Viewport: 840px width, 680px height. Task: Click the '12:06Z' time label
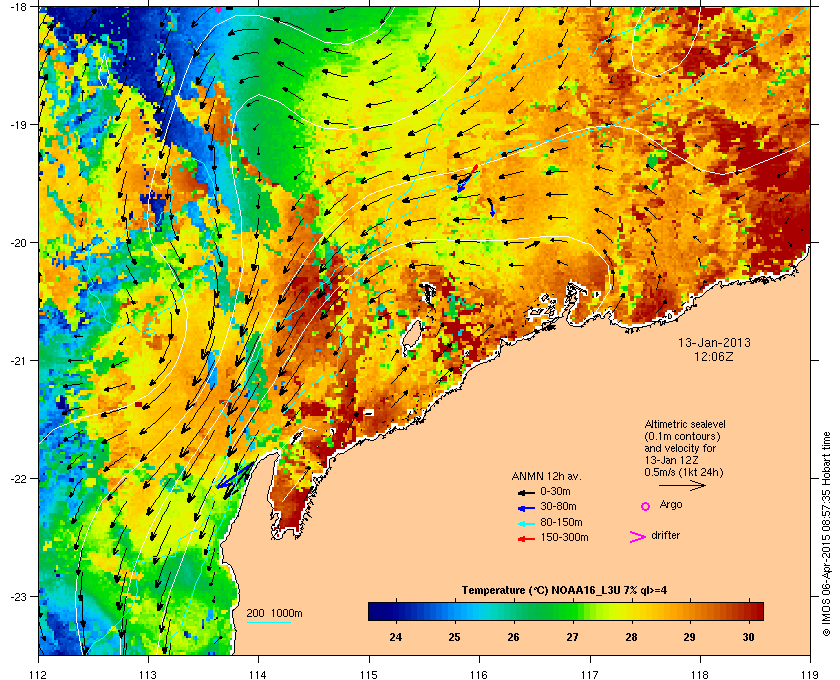(714, 356)
